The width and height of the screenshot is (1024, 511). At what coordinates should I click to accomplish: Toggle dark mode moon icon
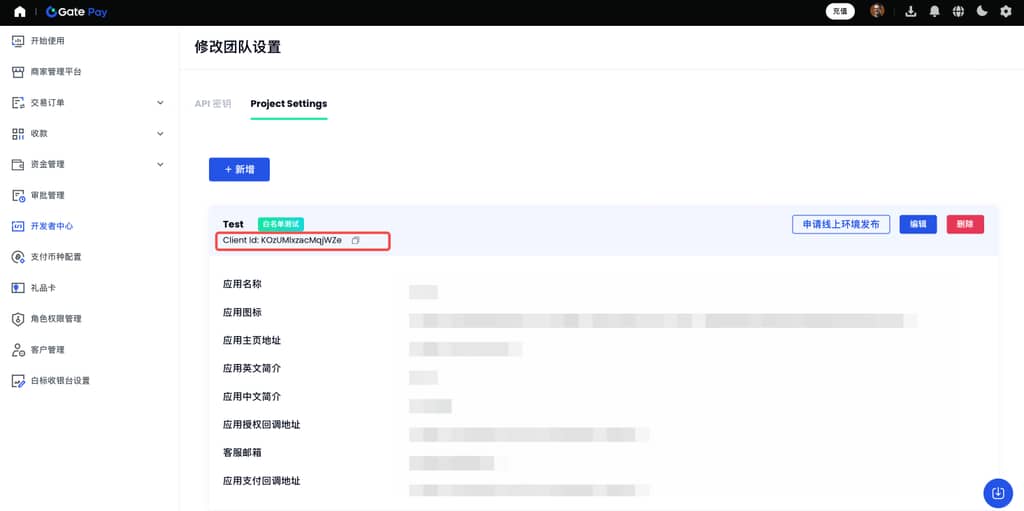[x=982, y=12]
